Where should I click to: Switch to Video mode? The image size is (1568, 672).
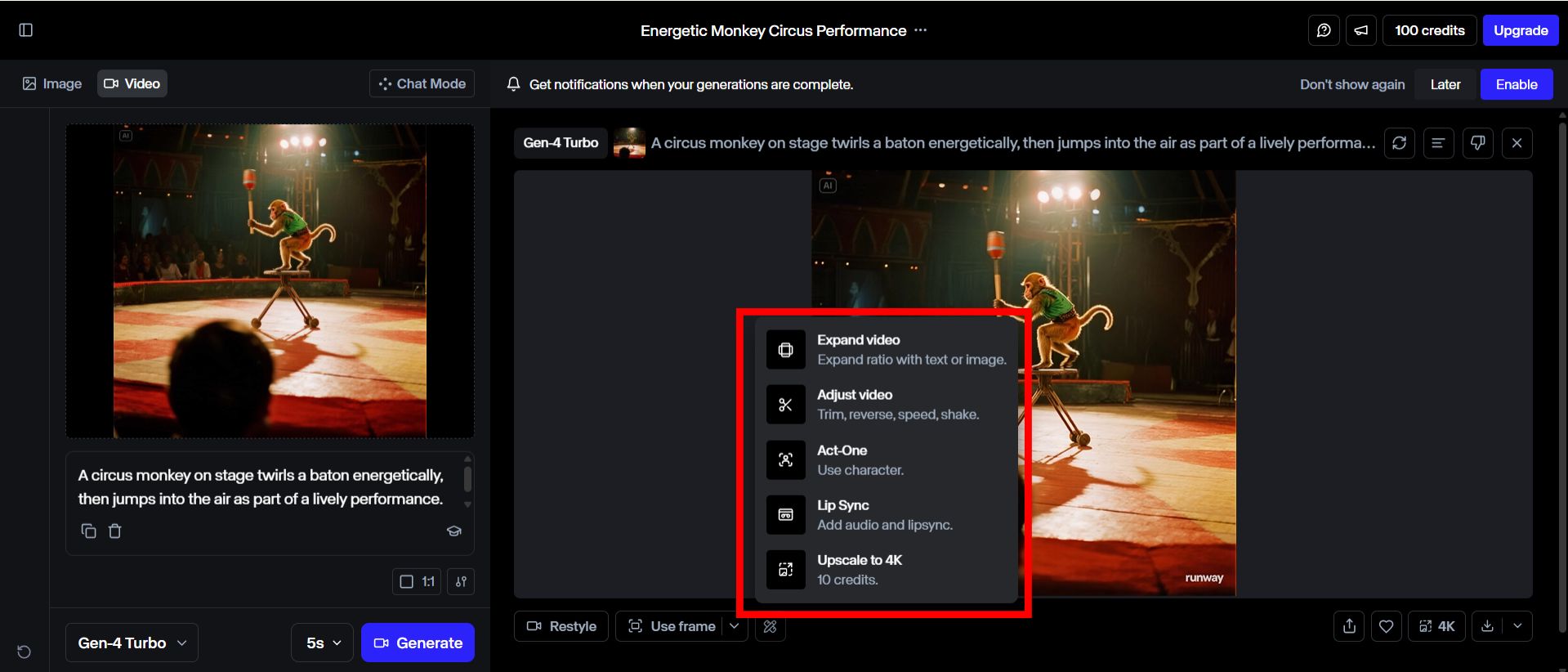tap(132, 83)
